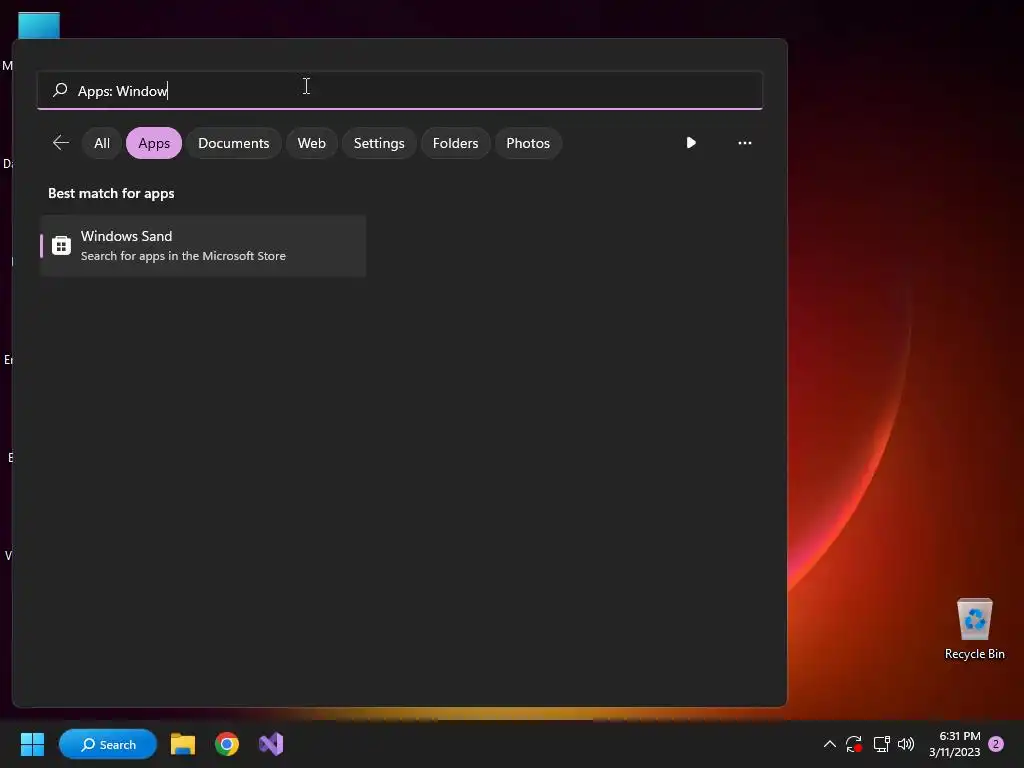Open the notification badge showing 2
The height and width of the screenshot is (768, 1024).
pyautogui.click(x=996, y=744)
